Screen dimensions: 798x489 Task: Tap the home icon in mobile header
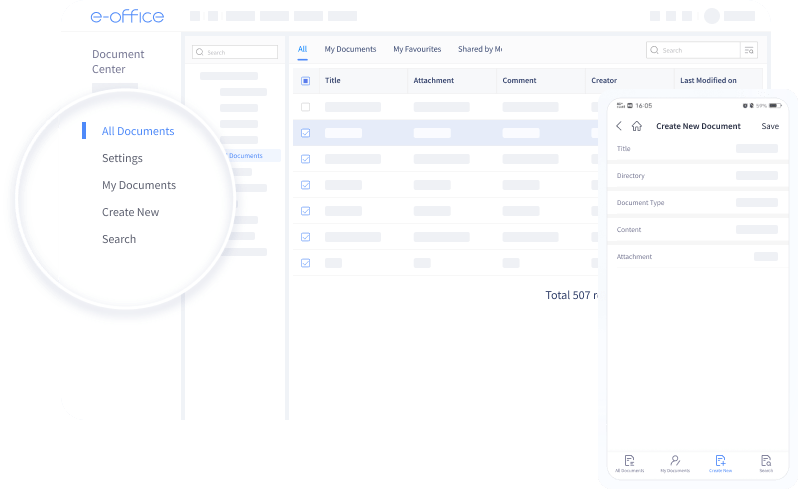(x=637, y=126)
